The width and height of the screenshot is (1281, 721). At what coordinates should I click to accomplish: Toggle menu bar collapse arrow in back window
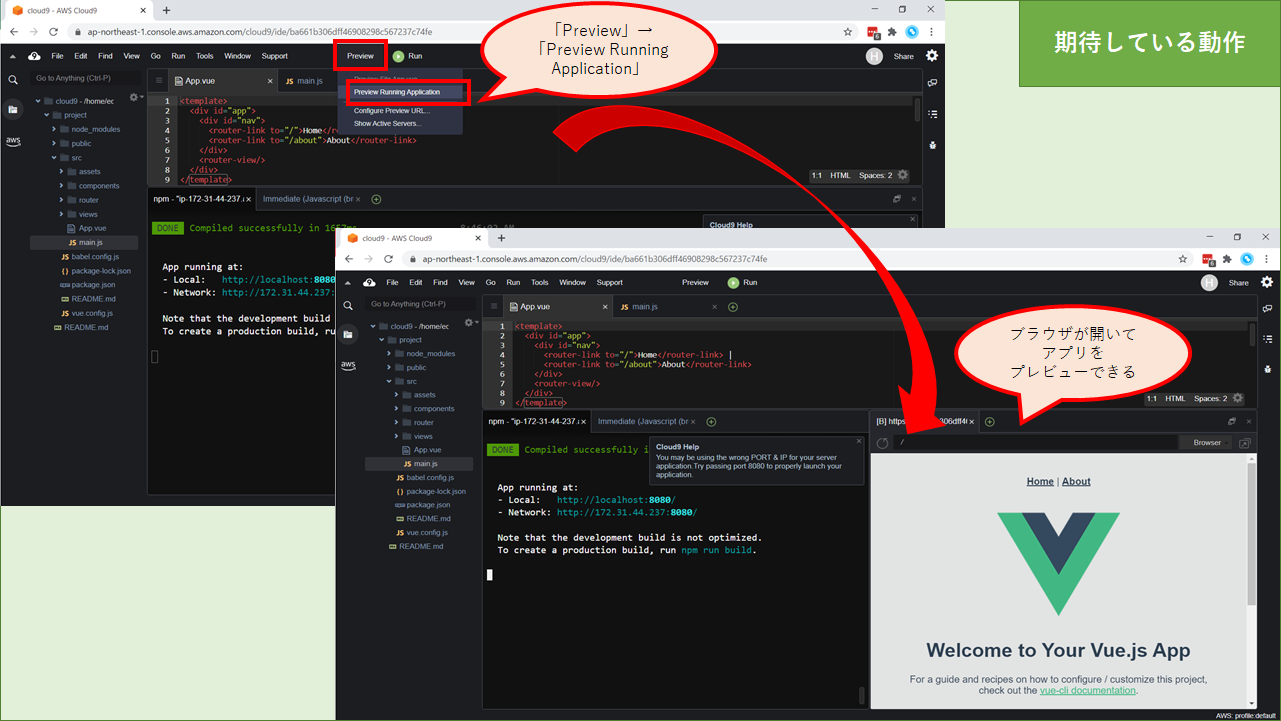(13, 56)
